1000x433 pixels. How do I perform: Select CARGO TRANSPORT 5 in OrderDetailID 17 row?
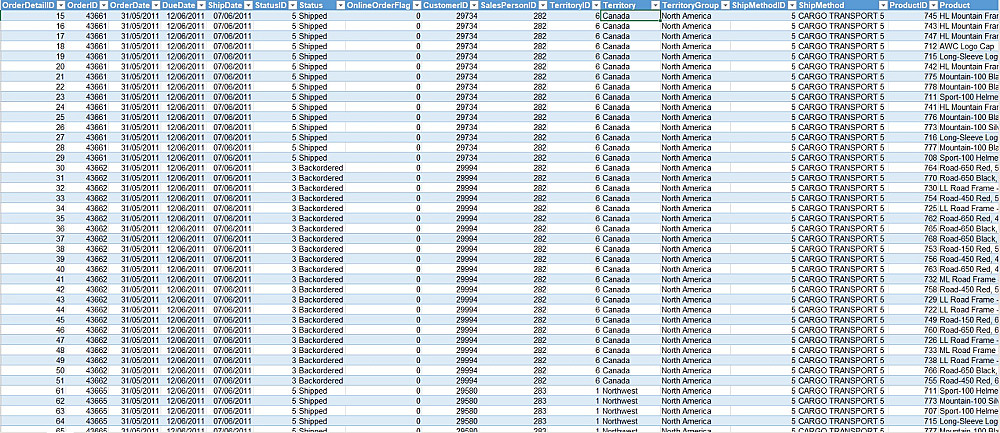click(842, 36)
